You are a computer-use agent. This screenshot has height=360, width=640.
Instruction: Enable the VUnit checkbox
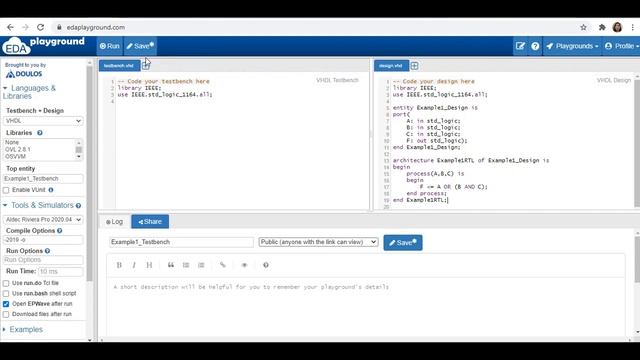[6, 190]
